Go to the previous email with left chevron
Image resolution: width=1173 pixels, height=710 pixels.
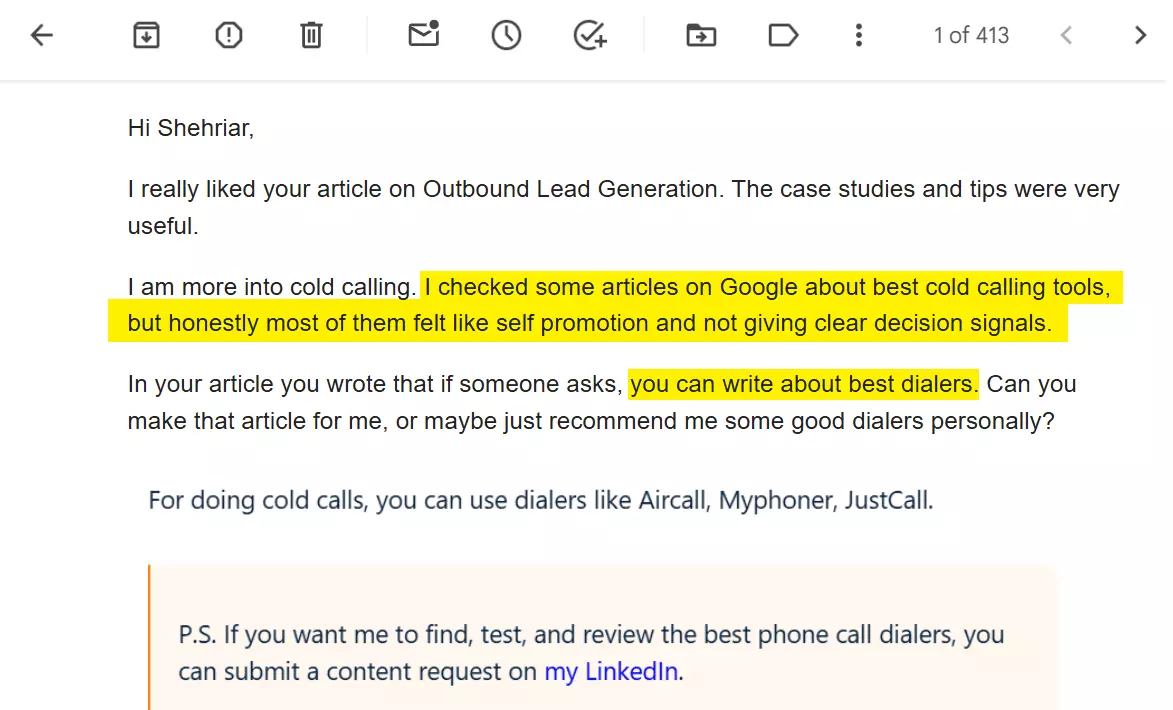tap(1067, 35)
